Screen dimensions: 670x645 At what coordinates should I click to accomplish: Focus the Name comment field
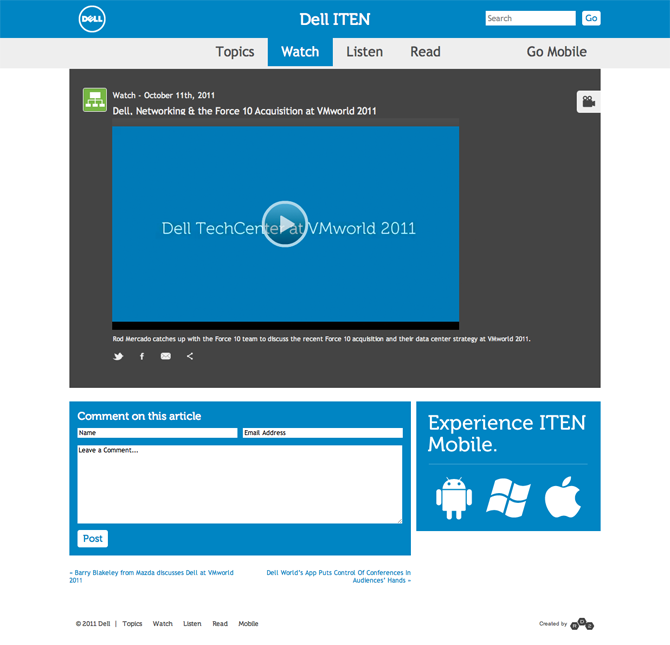(x=157, y=433)
